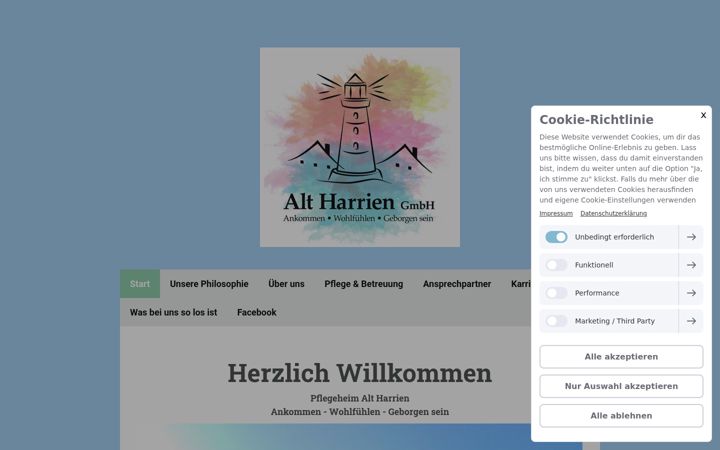
Task: Open the Über uns menu item
Action: (x=286, y=284)
